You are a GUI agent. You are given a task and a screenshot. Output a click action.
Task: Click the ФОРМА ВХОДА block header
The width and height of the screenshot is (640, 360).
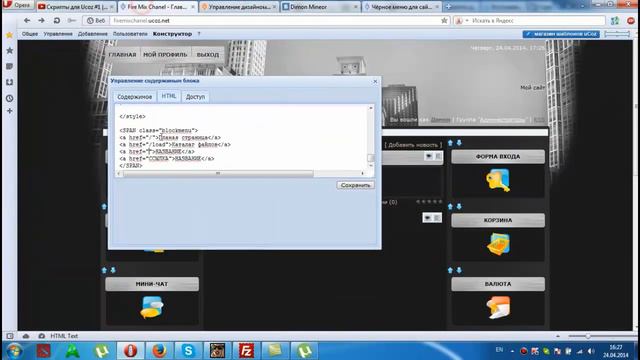tap(498, 157)
